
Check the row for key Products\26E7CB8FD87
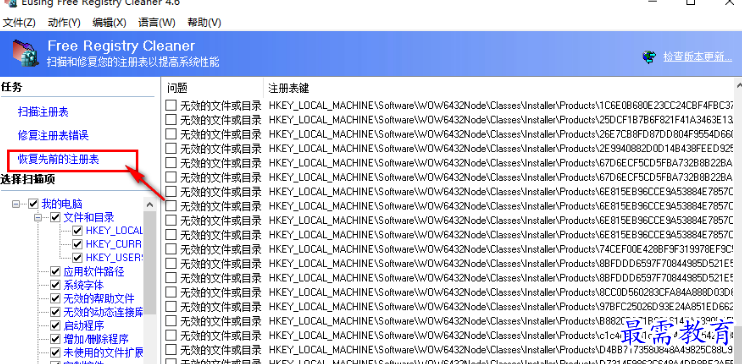(x=171, y=134)
